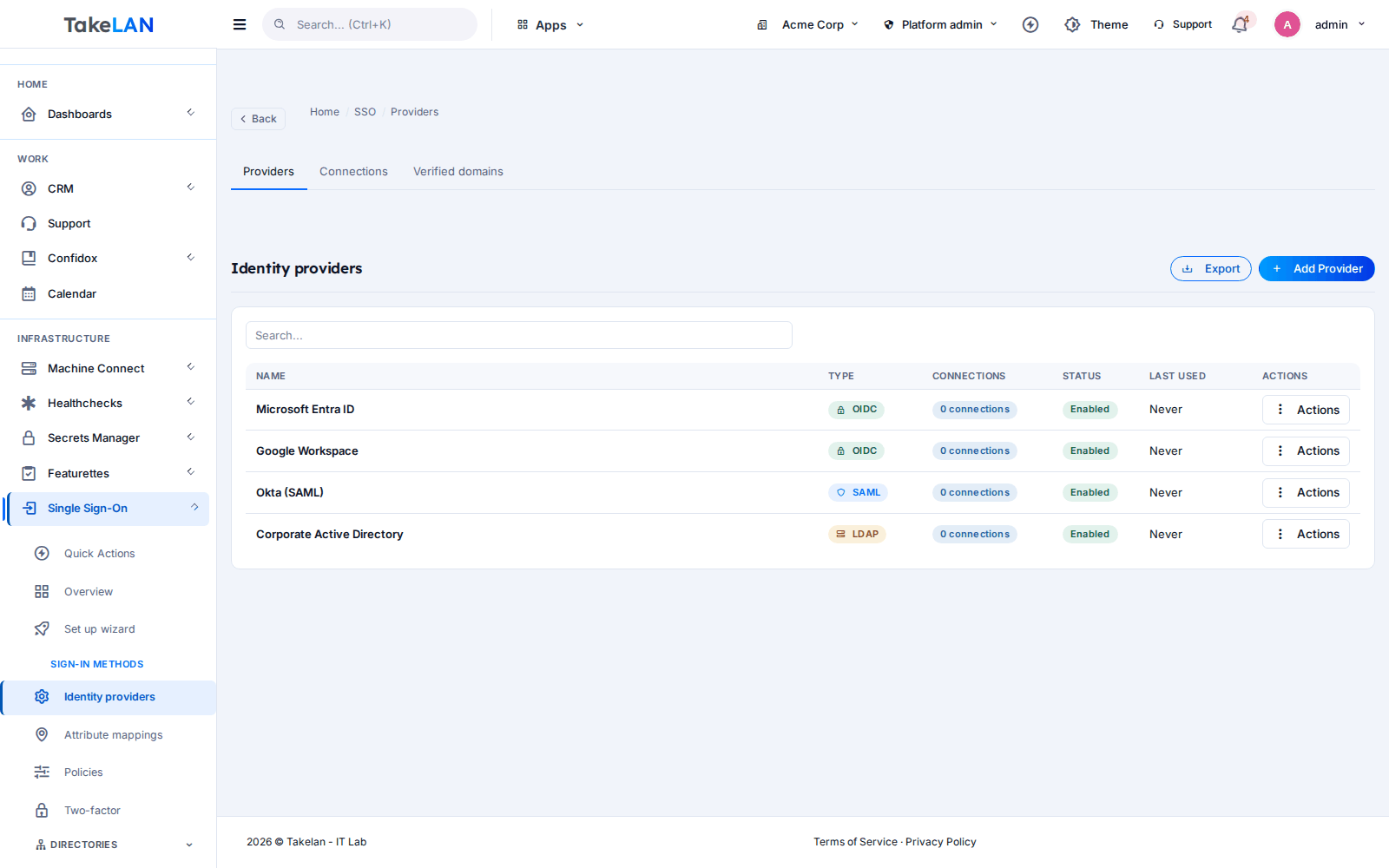Open the Theme settings gear icon
The height and width of the screenshot is (868, 1389).
point(1072,24)
